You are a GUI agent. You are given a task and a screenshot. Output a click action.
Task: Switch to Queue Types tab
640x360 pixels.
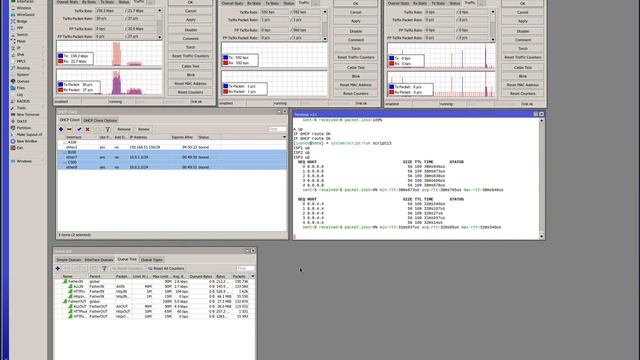pos(151,260)
